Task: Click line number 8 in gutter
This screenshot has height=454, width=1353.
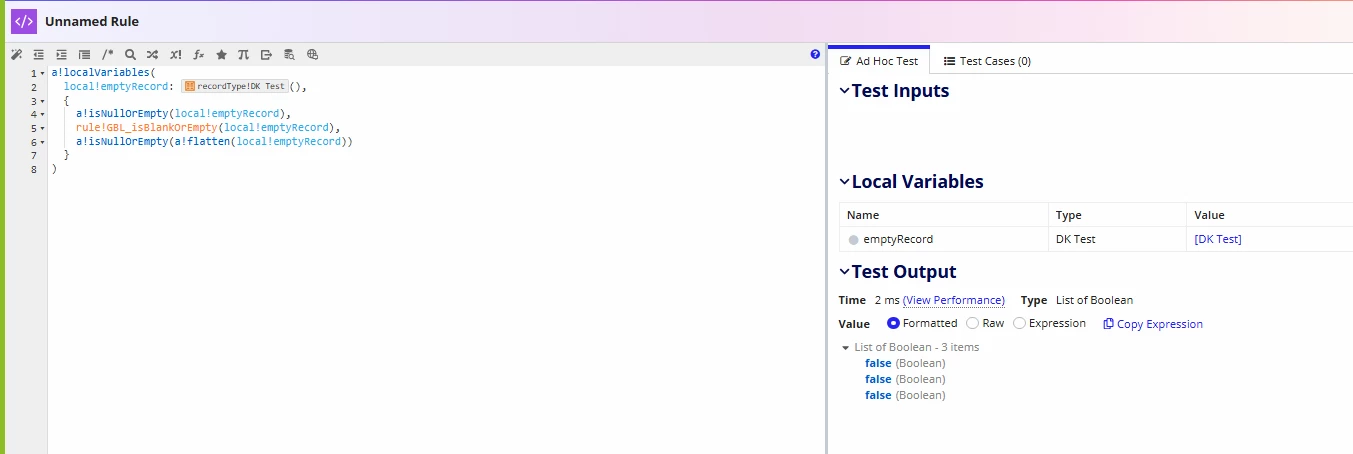Action: [x=34, y=169]
